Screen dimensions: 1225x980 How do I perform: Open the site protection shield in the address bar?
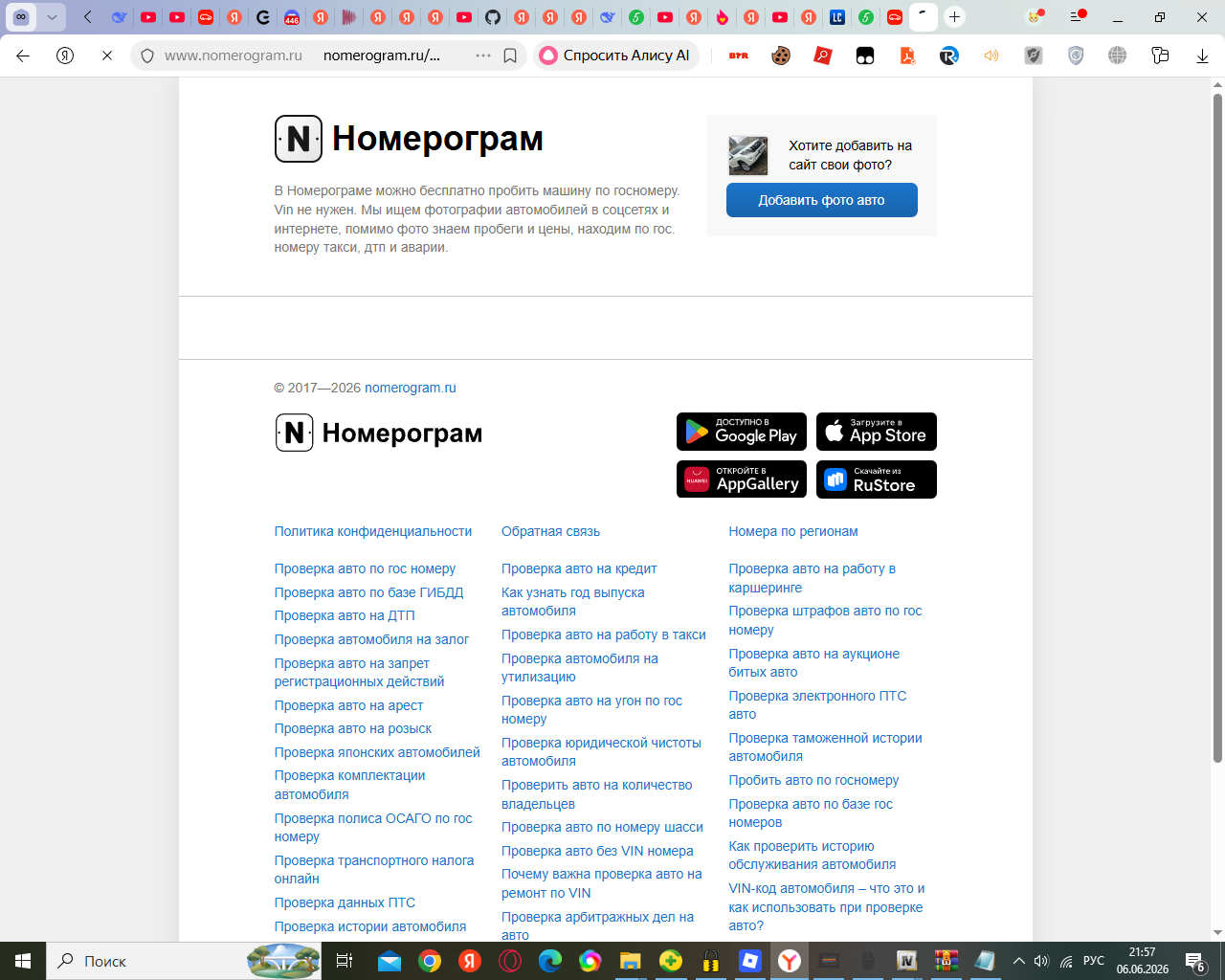(x=147, y=56)
